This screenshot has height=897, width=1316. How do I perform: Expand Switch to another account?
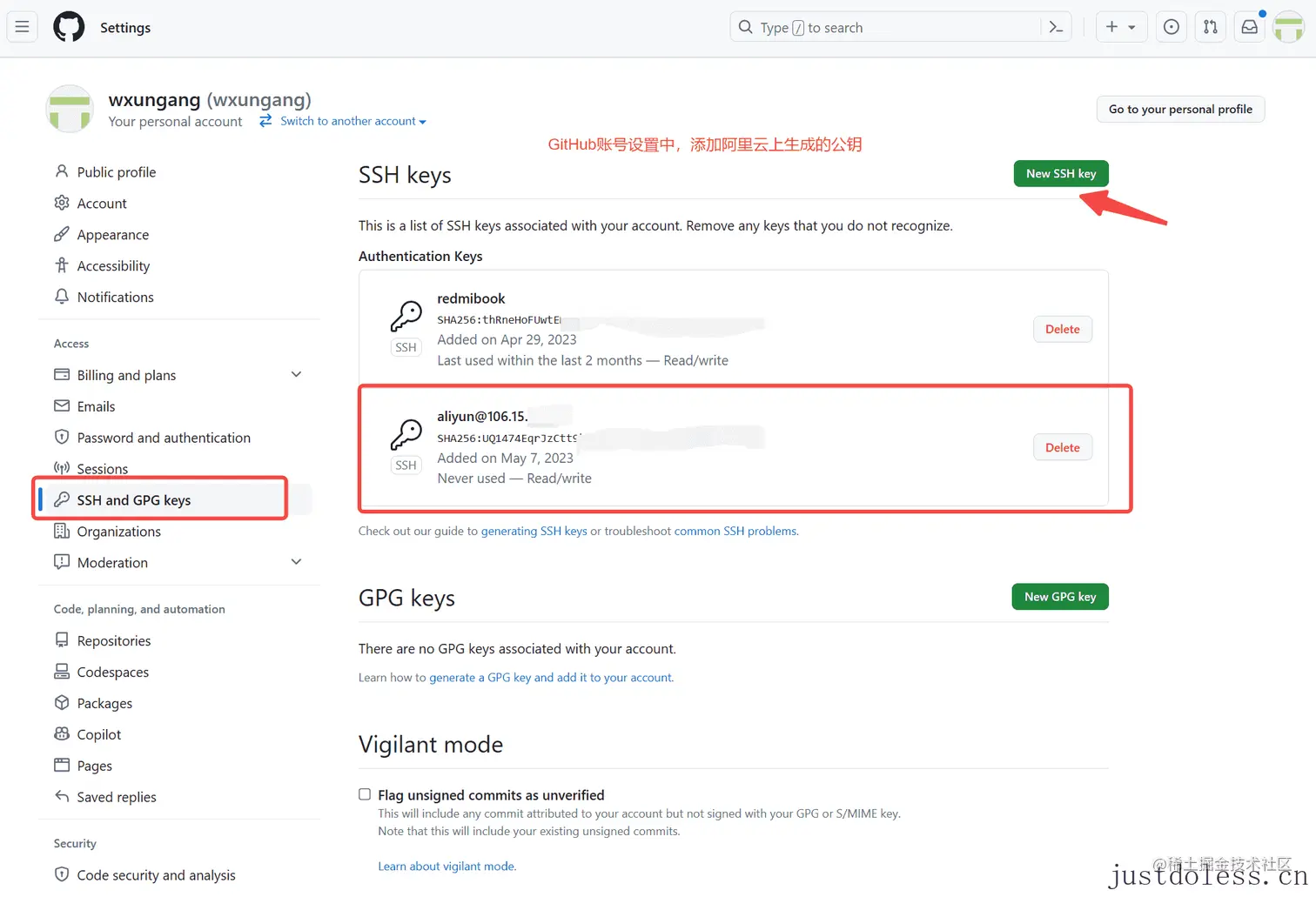(343, 121)
